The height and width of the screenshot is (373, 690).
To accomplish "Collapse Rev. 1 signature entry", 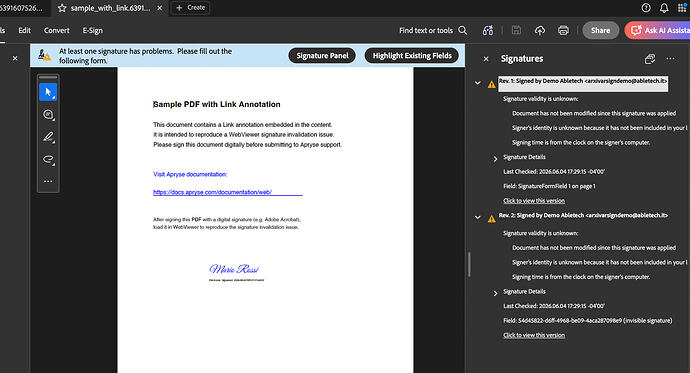I will 478,83.
